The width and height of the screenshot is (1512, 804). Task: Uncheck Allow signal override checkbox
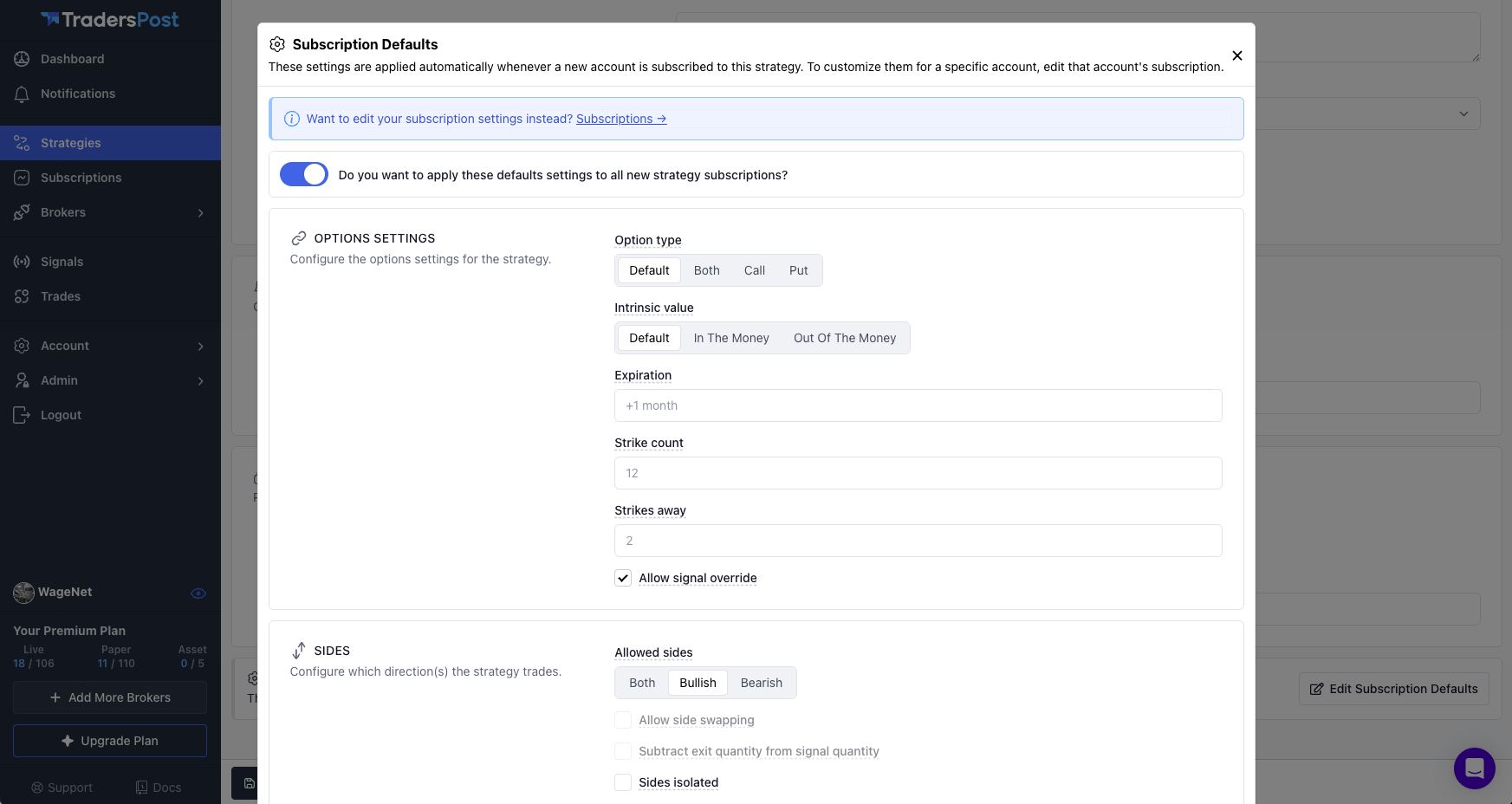click(x=623, y=578)
